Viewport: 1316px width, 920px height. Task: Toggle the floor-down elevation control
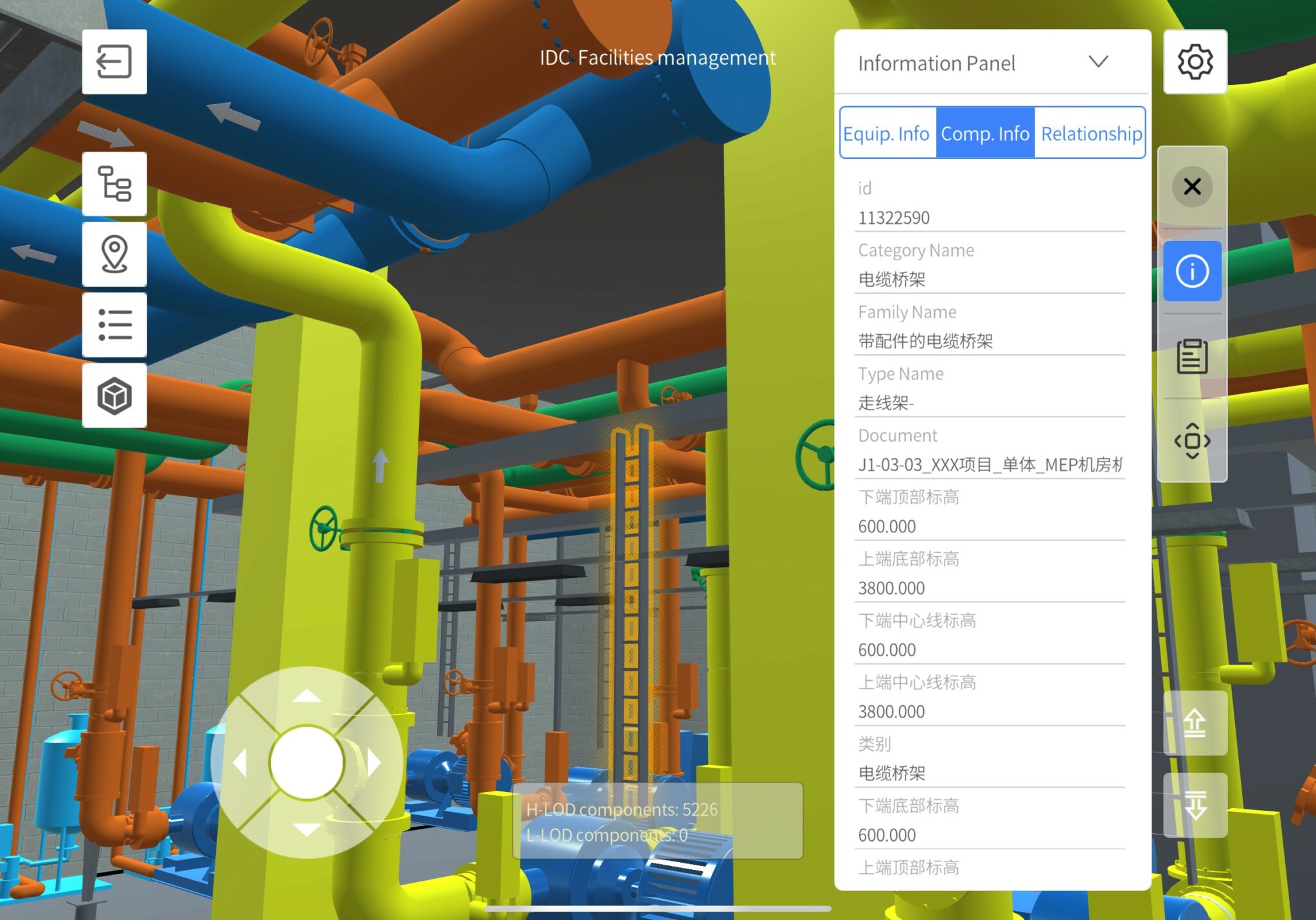[x=1195, y=804]
